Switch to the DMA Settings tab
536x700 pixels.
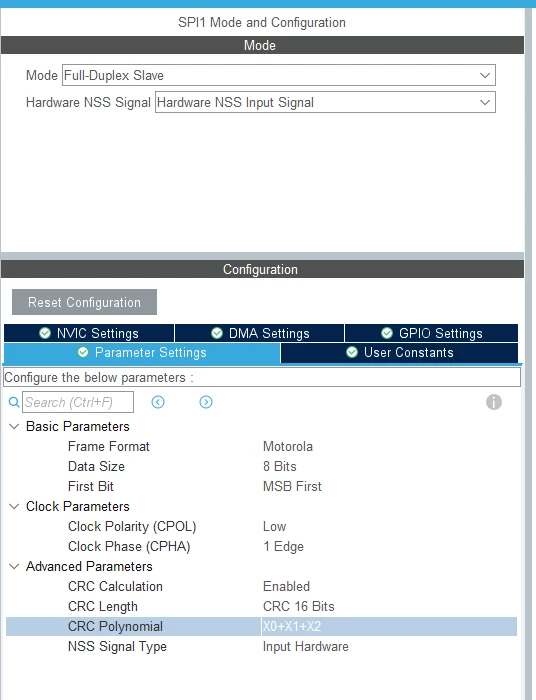pyautogui.click(x=259, y=333)
